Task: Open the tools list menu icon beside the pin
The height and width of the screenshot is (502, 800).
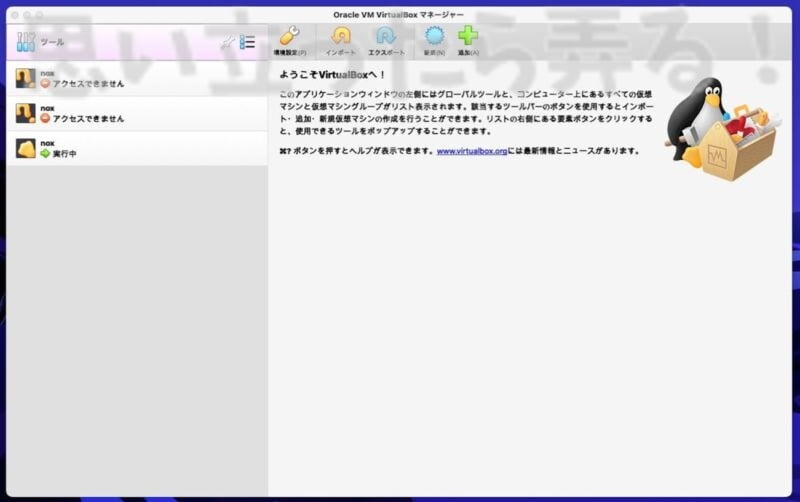Action: point(247,42)
